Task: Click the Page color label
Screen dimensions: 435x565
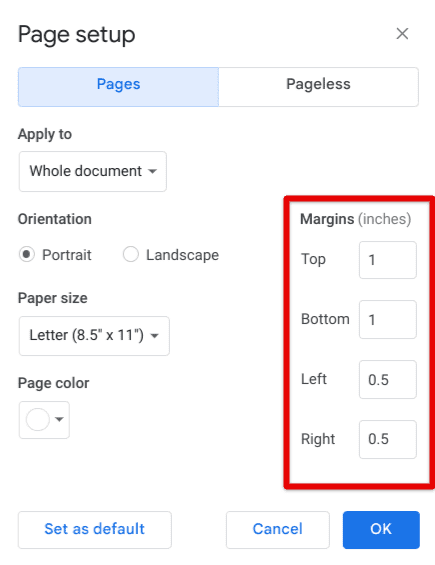Action: pos(53,383)
